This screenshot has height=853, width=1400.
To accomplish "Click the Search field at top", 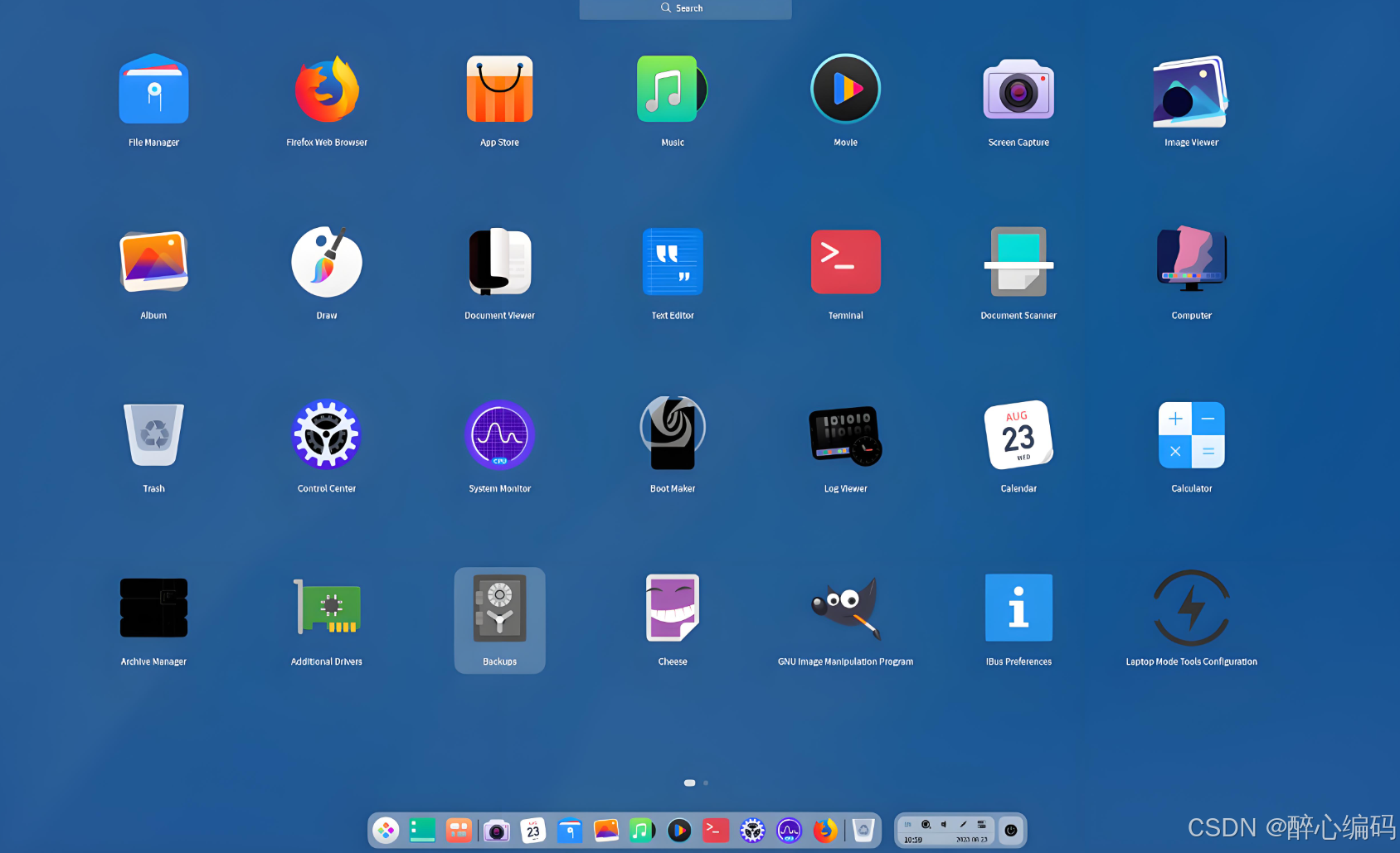I will point(685,8).
